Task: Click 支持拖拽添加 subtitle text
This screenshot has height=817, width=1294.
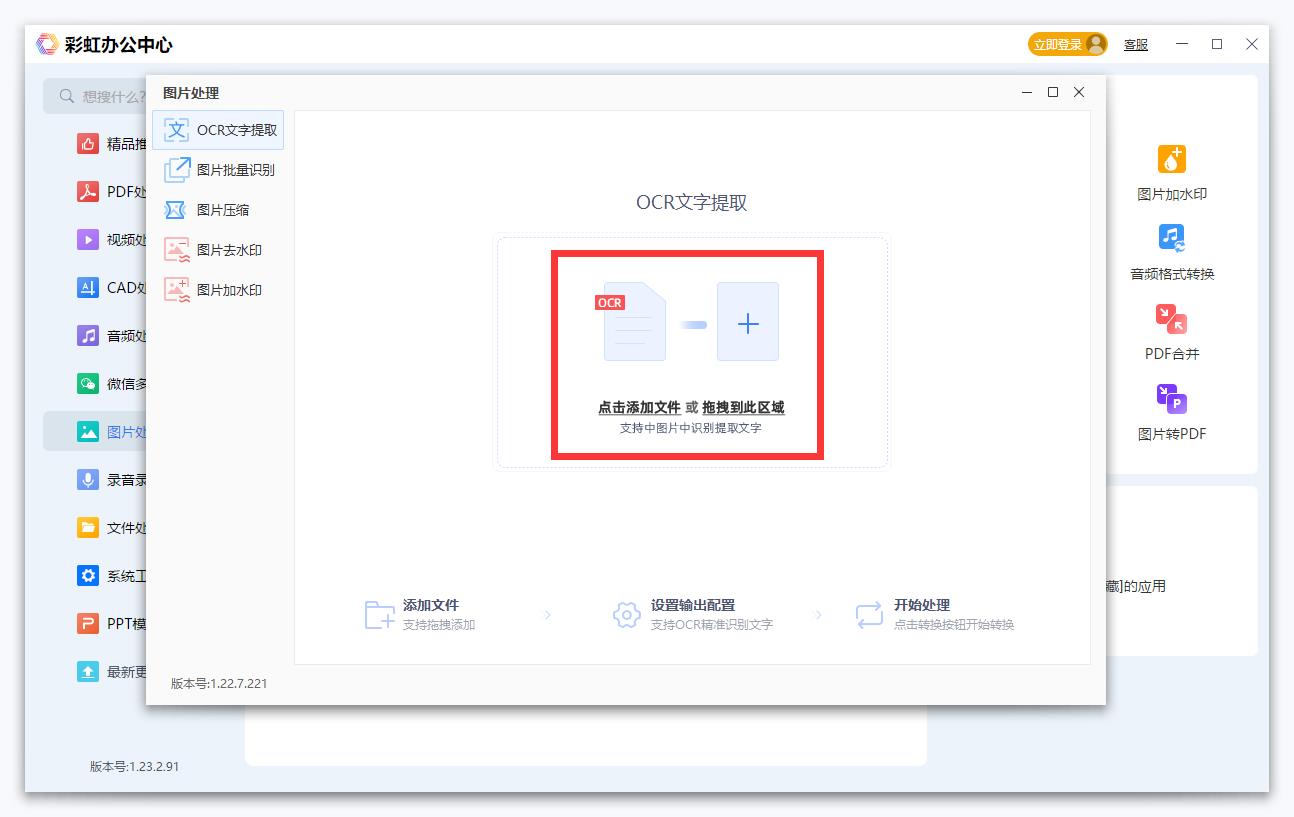Action: [x=439, y=625]
